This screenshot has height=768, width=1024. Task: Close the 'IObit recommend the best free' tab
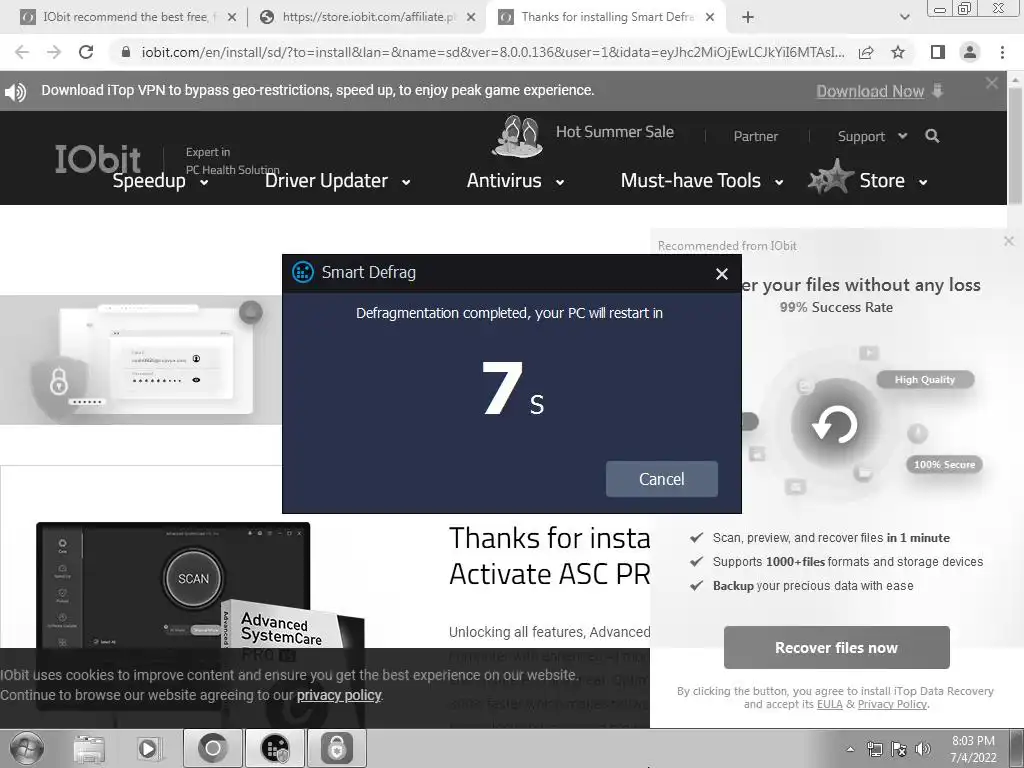click(232, 17)
